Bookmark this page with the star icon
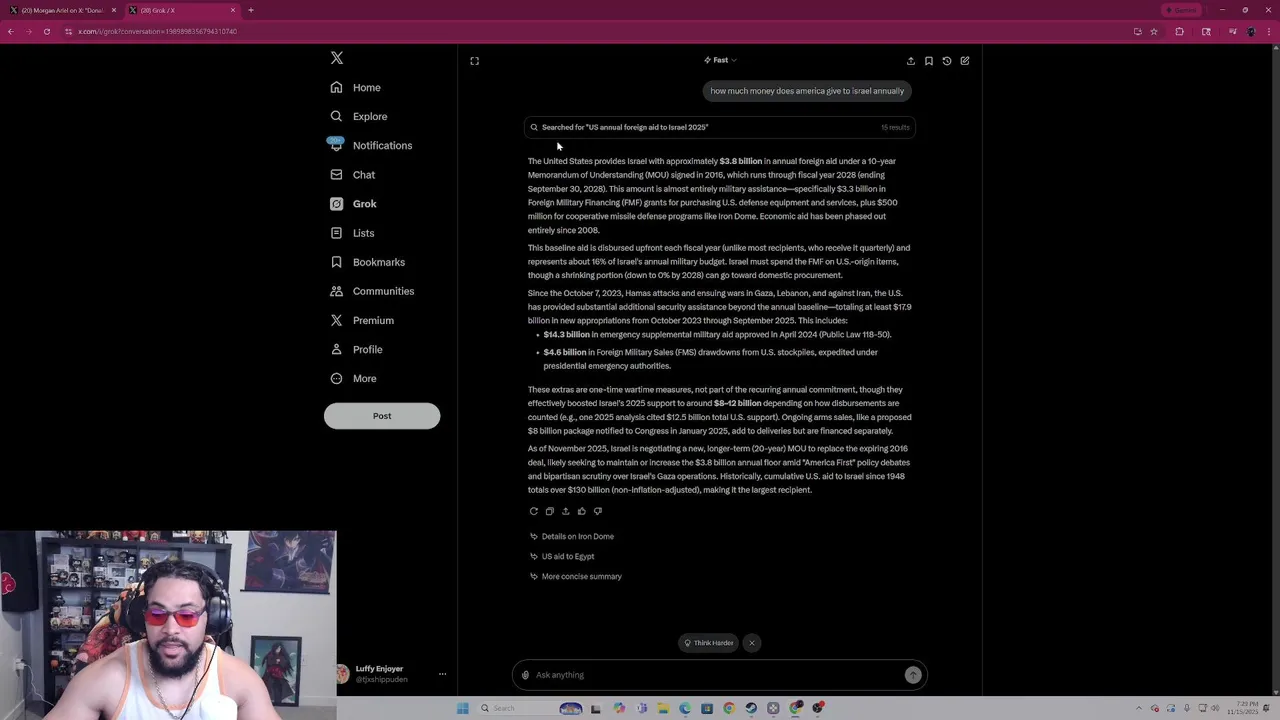This screenshot has height=720, width=1280. [1154, 32]
